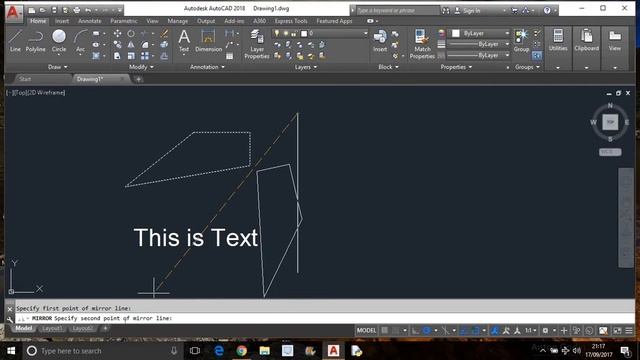The width and height of the screenshot is (640, 360).
Task: Click the Move tool in Modify panel
Action: [117, 33]
